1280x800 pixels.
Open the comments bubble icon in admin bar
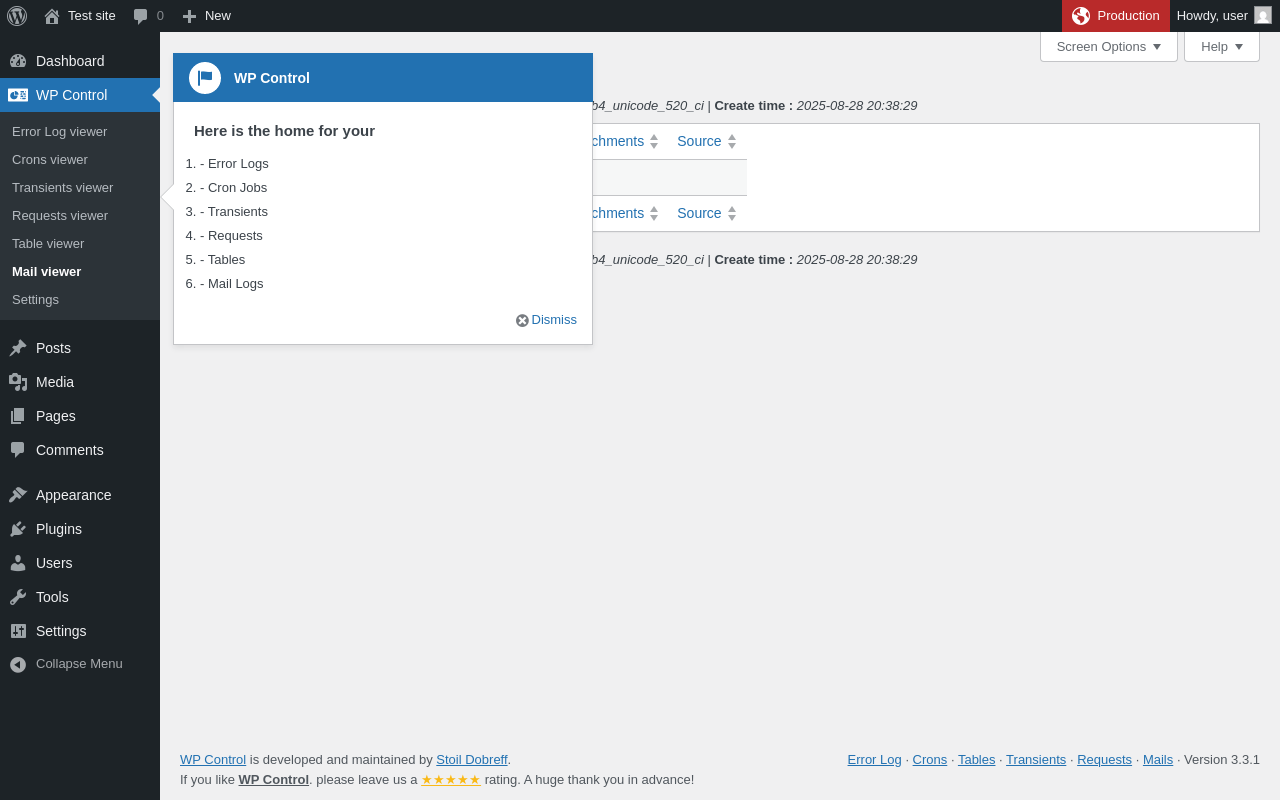tap(141, 16)
